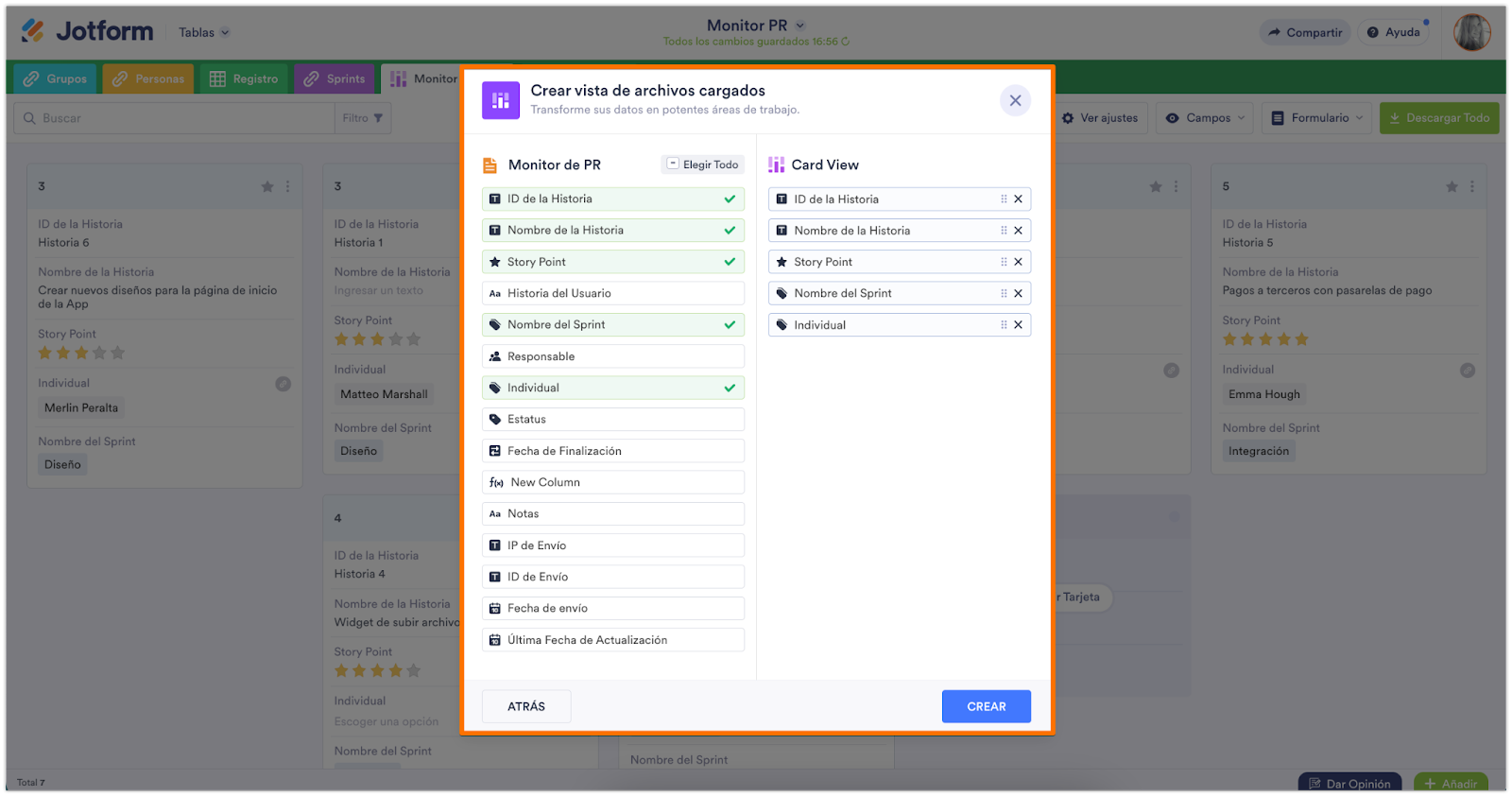1512x796 pixels.
Task: Open the Monitor PR title dropdown
Action: tap(800, 26)
